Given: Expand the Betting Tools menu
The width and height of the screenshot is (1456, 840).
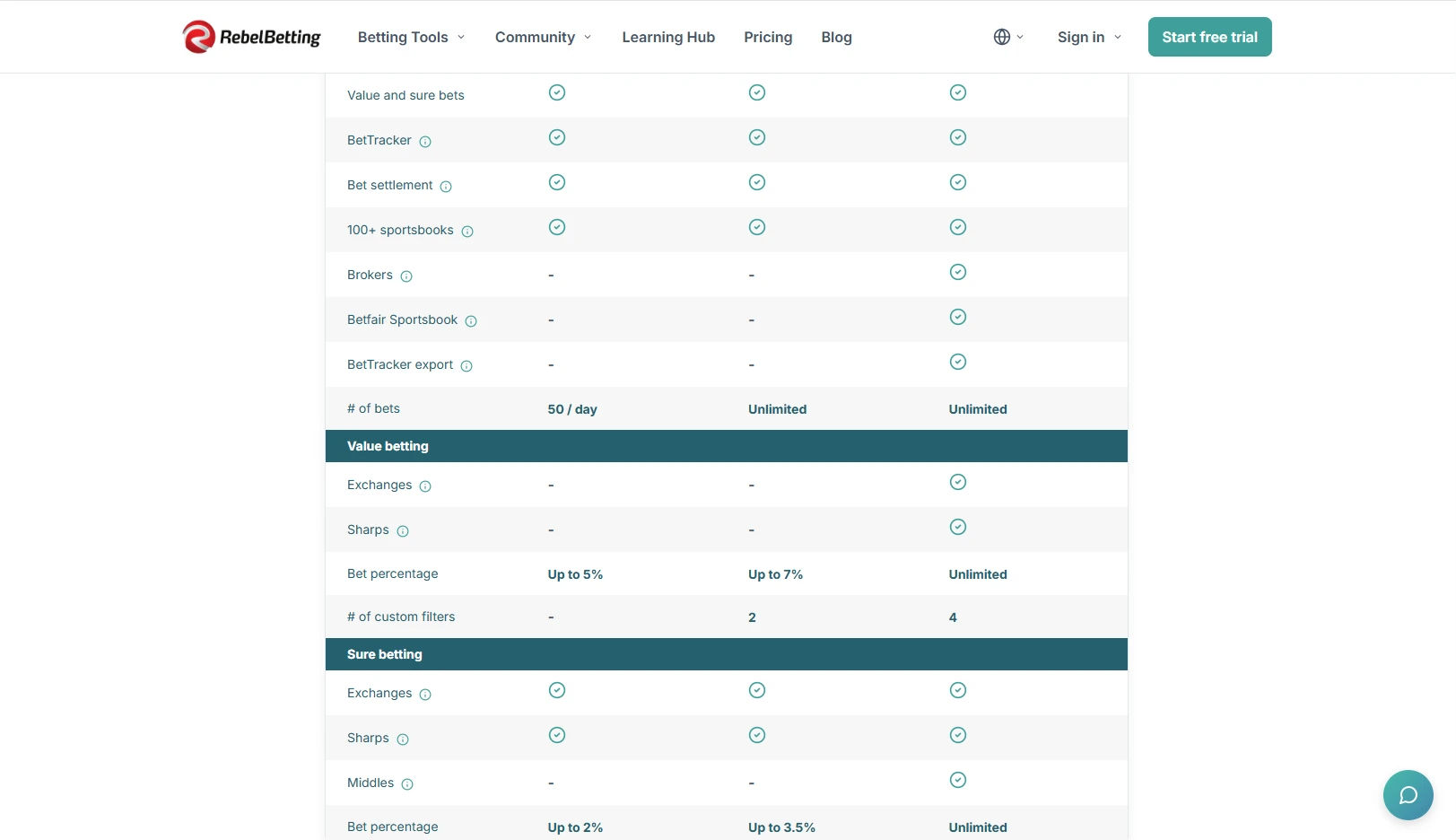Looking at the screenshot, I should coord(411,37).
